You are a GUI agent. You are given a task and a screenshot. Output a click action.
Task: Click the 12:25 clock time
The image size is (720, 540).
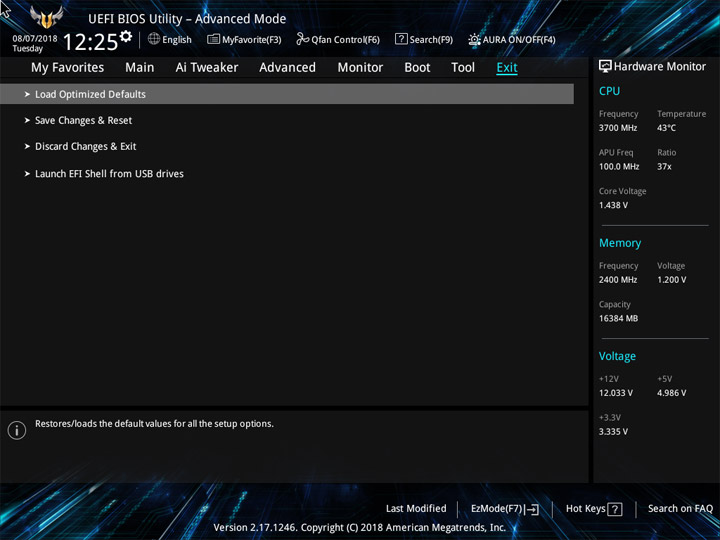(90, 42)
